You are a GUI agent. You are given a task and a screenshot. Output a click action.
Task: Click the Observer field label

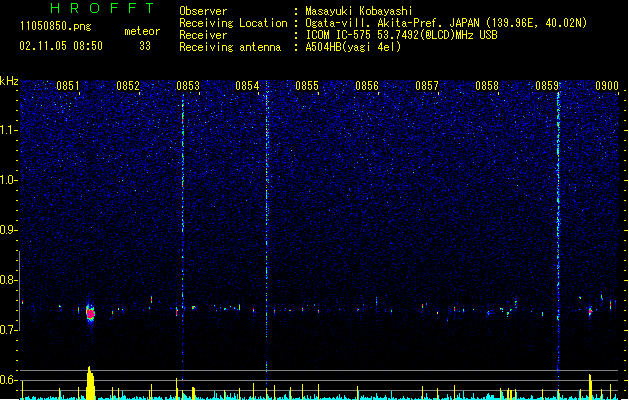(x=203, y=11)
